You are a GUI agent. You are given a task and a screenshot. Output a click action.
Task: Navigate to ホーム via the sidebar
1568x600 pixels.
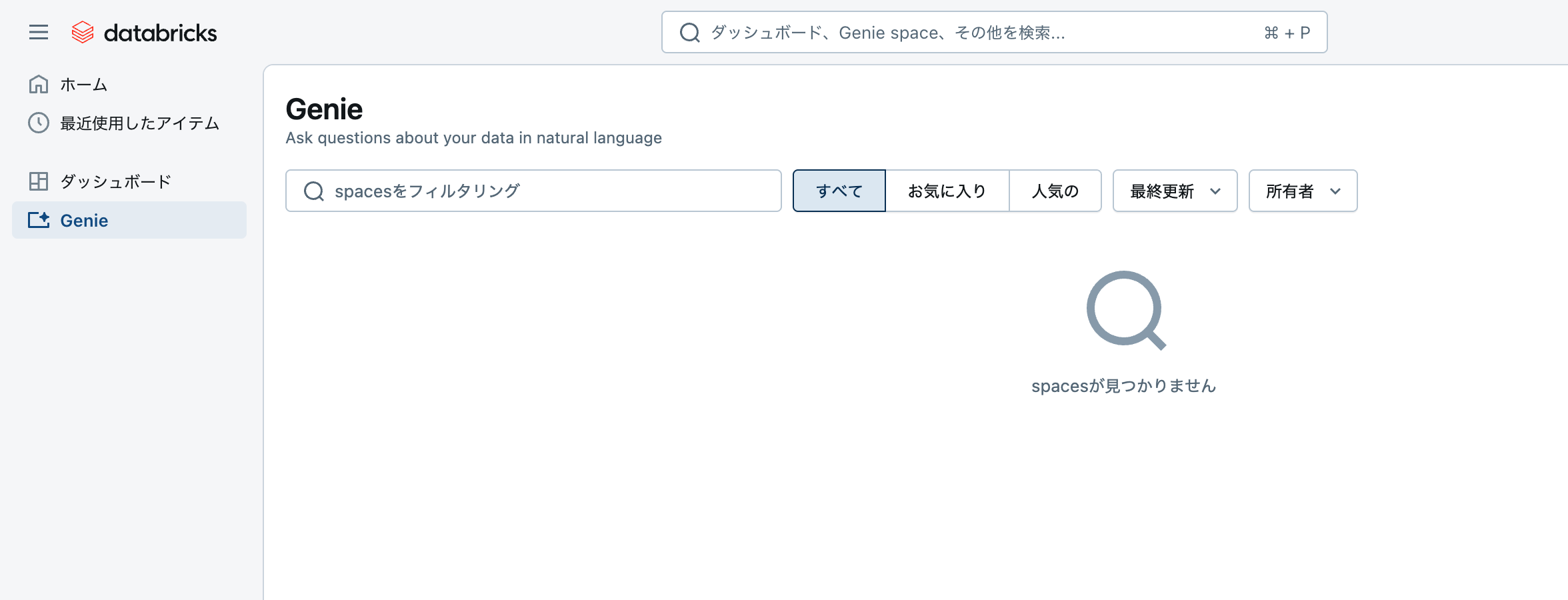coord(82,84)
